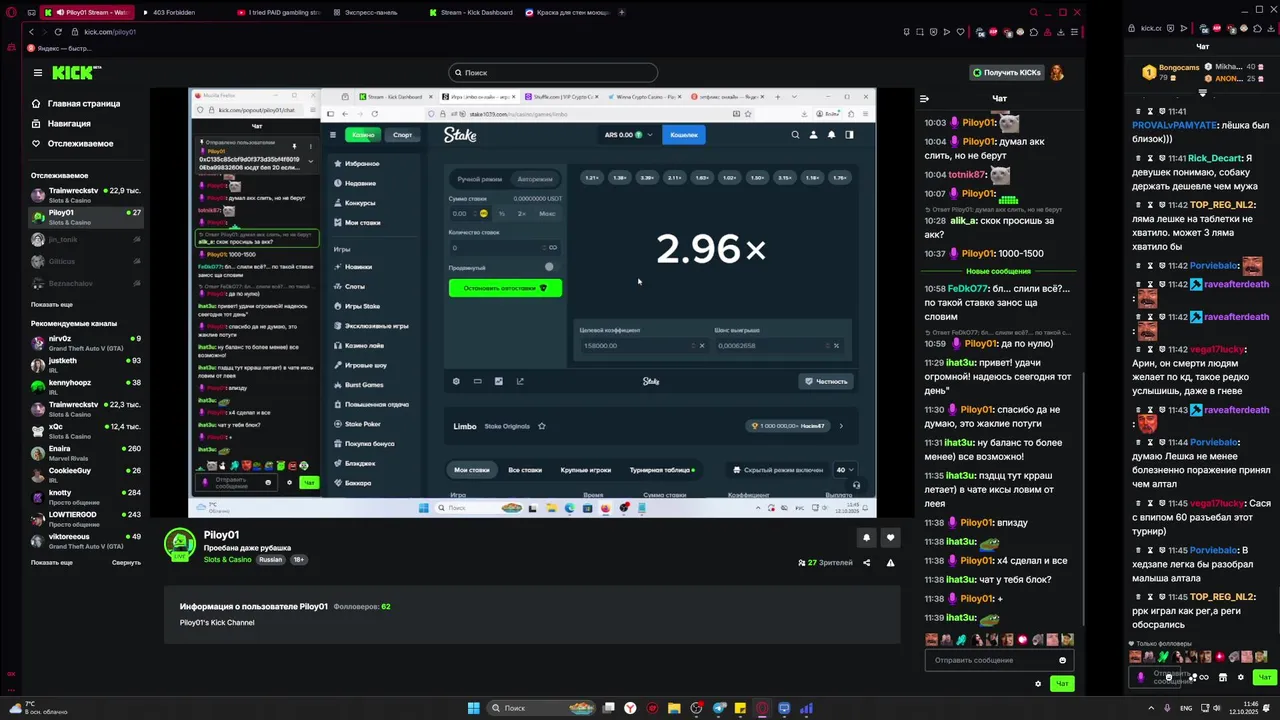Toggle Продвинутый switch
Screen dimensions: 1280x720
coord(548,267)
